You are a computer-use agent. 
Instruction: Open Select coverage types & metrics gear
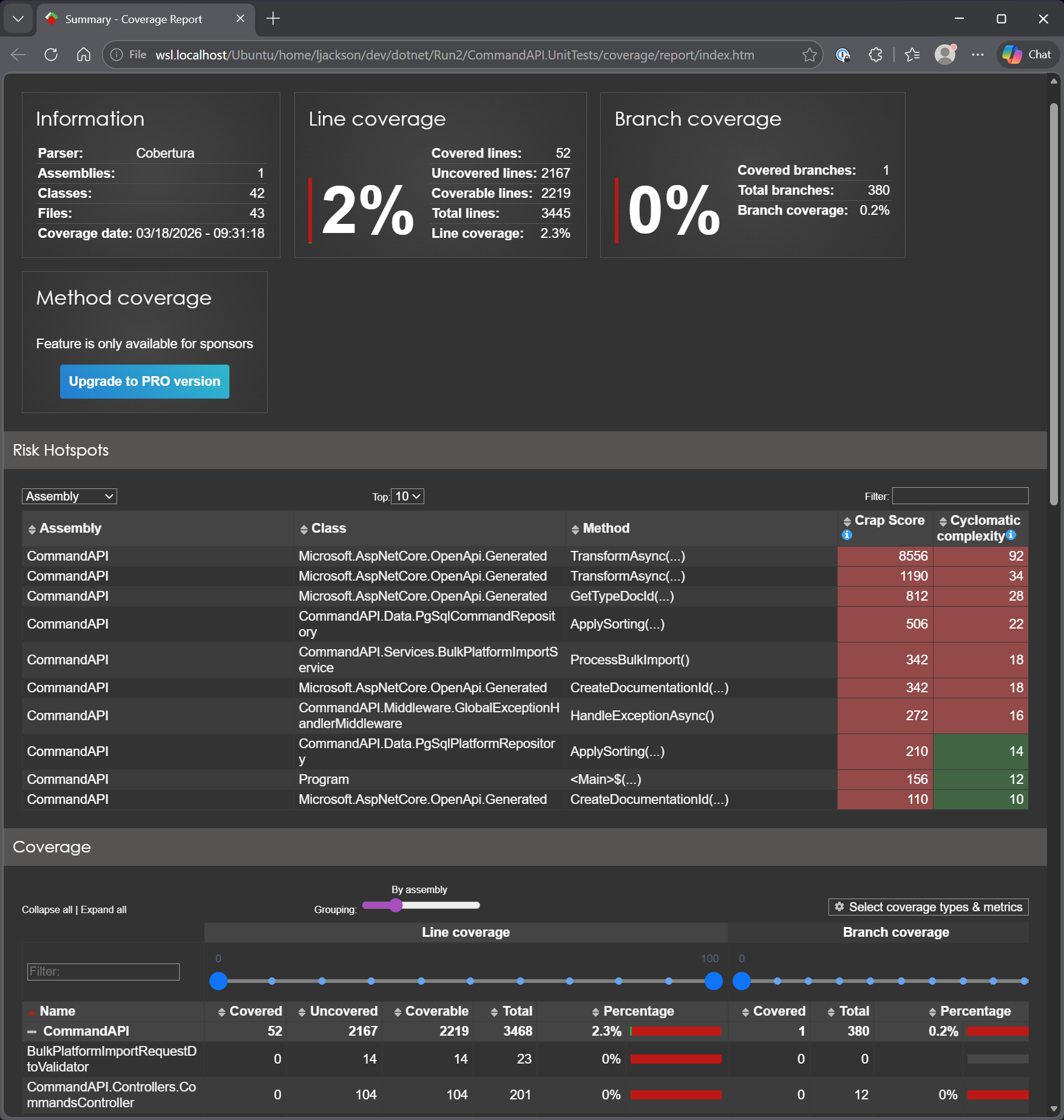[x=927, y=906]
